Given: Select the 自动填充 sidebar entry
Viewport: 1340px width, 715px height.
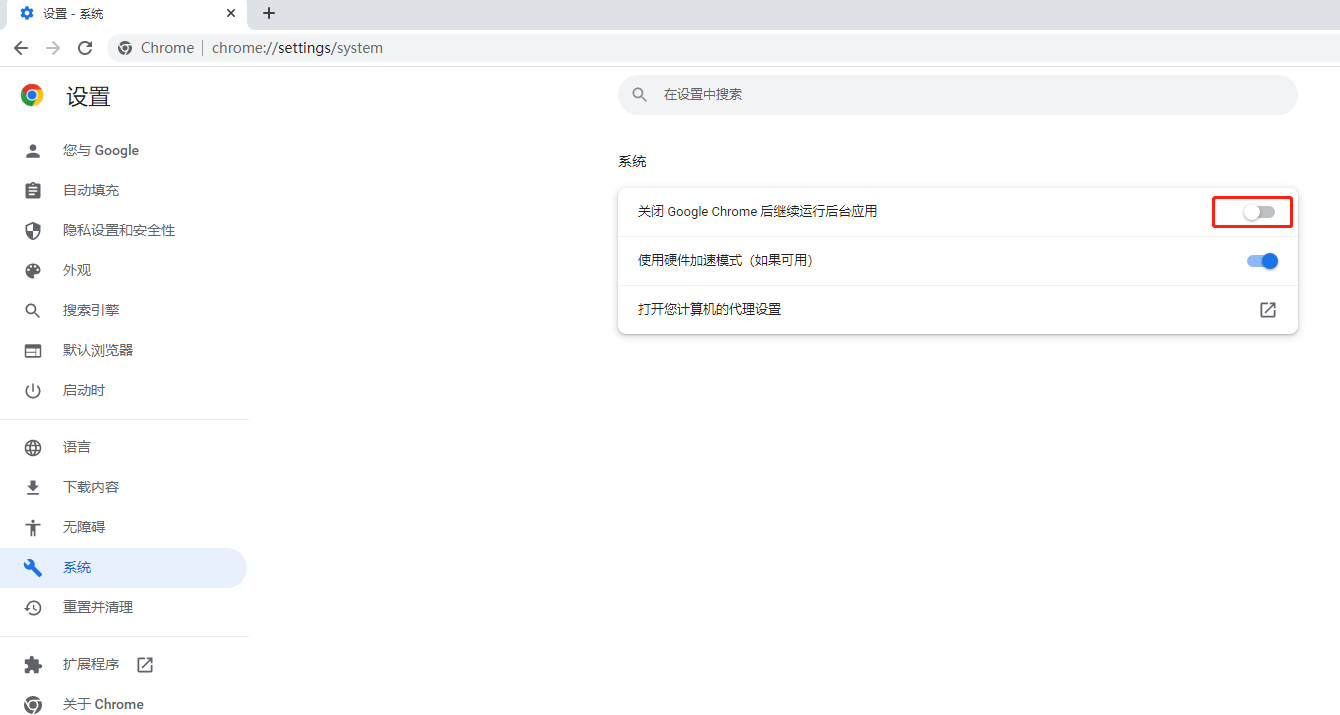Looking at the screenshot, I should 88,190.
